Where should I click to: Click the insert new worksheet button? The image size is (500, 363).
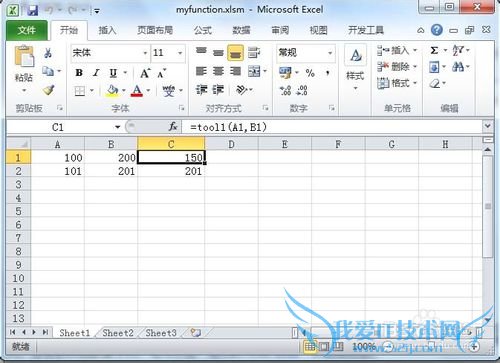(x=196, y=332)
